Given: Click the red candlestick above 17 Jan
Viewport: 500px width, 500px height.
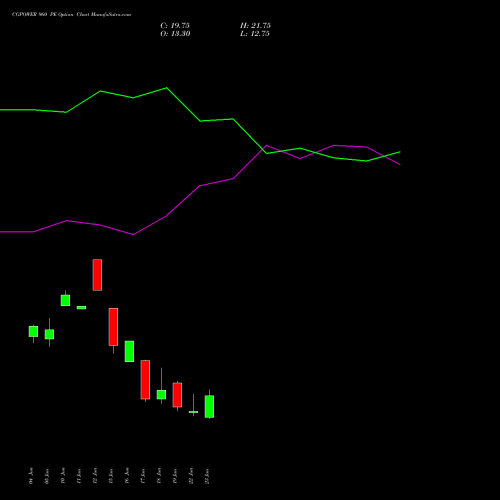Looking at the screenshot, I should click(x=145, y=380).
